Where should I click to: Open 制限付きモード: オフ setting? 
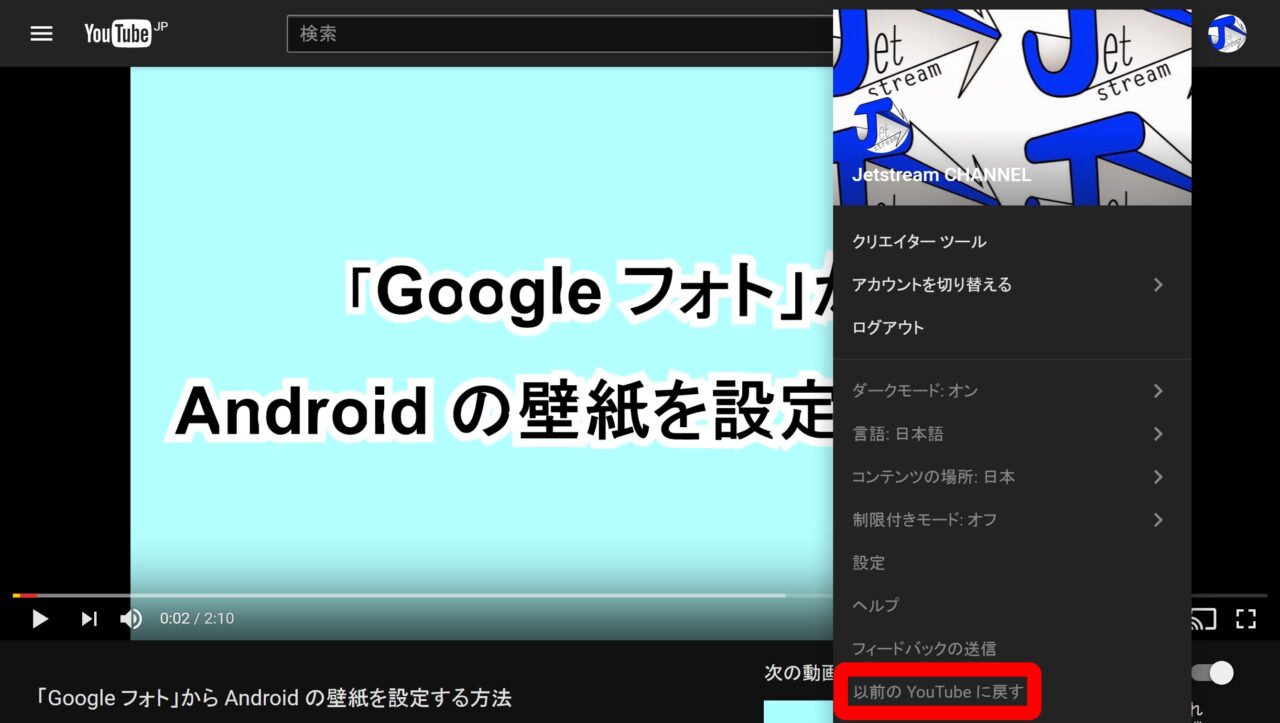(x=1010, y=520)
